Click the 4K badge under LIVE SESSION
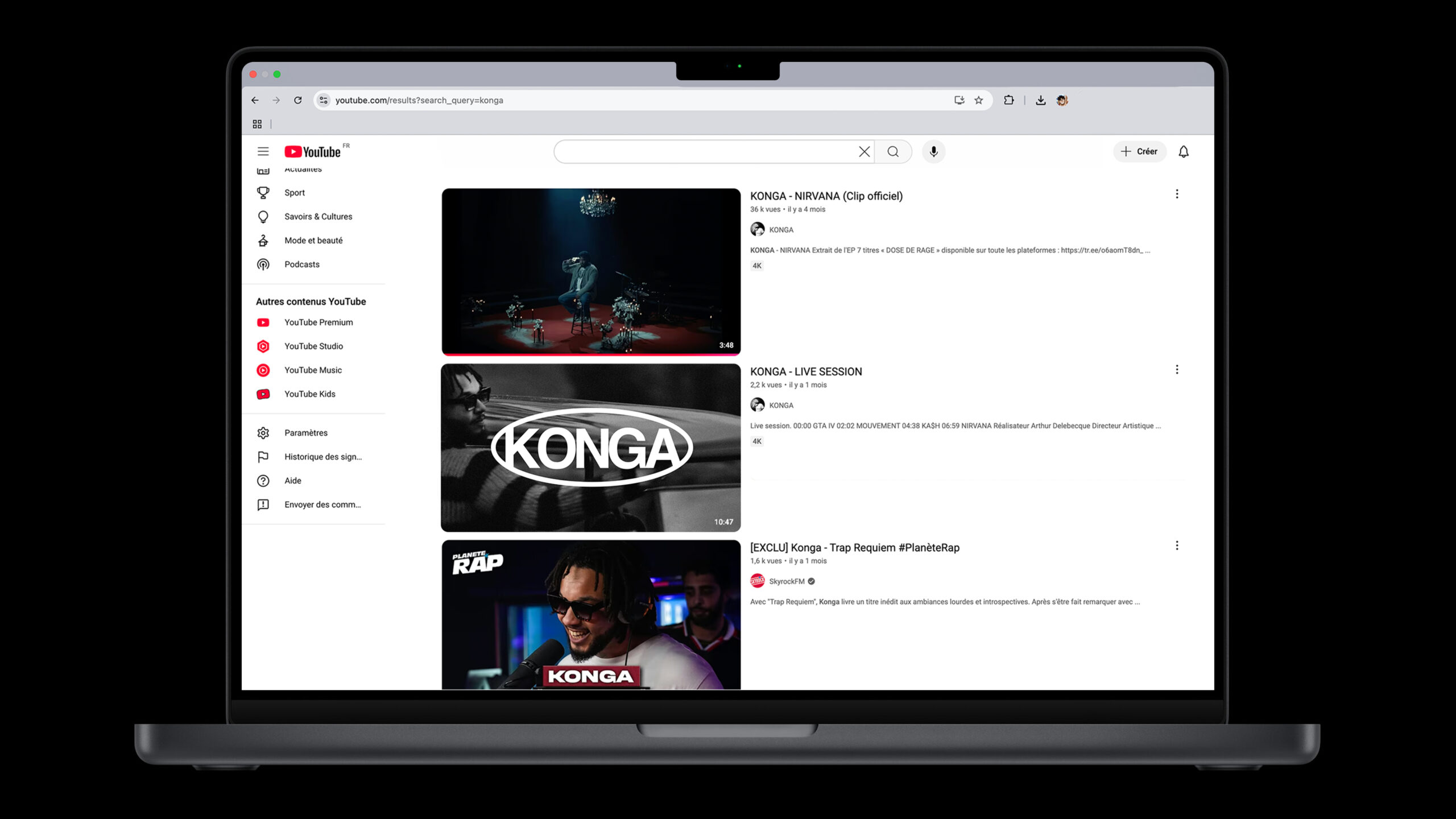Image resolution: width=1456 pixels, height=819 pixels. (x=756, y=441)
